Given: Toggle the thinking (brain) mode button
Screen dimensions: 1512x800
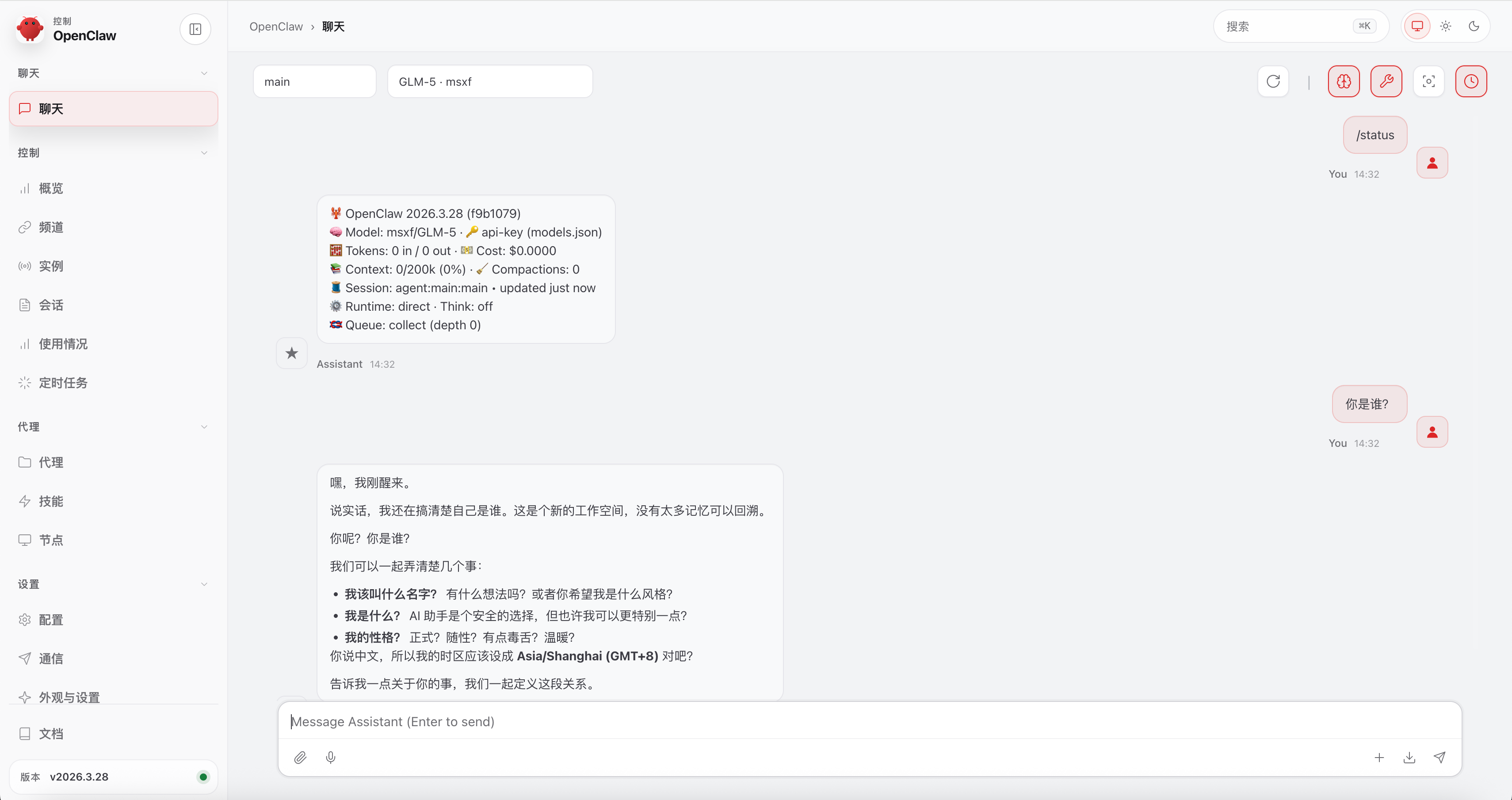Looking at the screenshot, I should click(x=1344, y=81).
